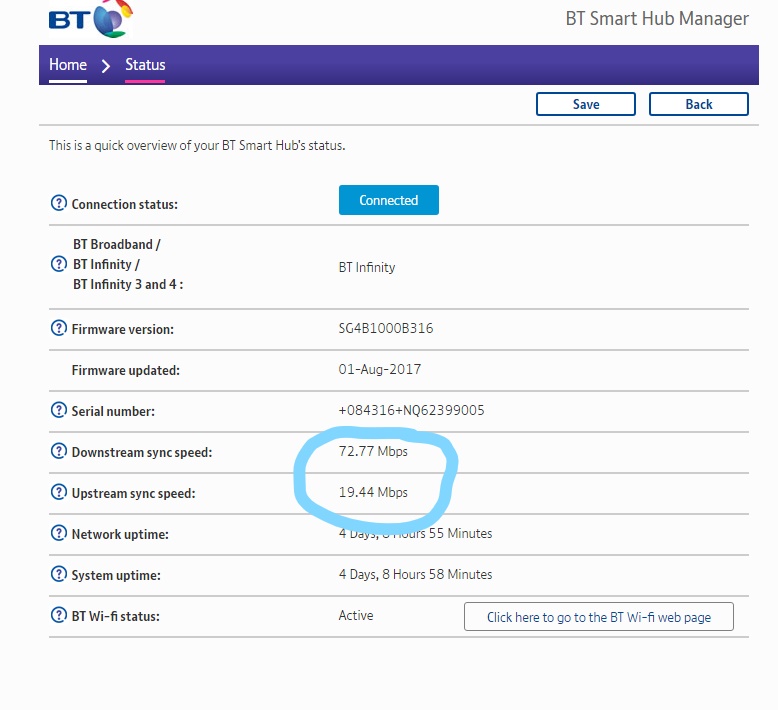Screen dimensions: 778x710
Task: Click Upstream sync speed help icon
Action: tap(59, 492)
